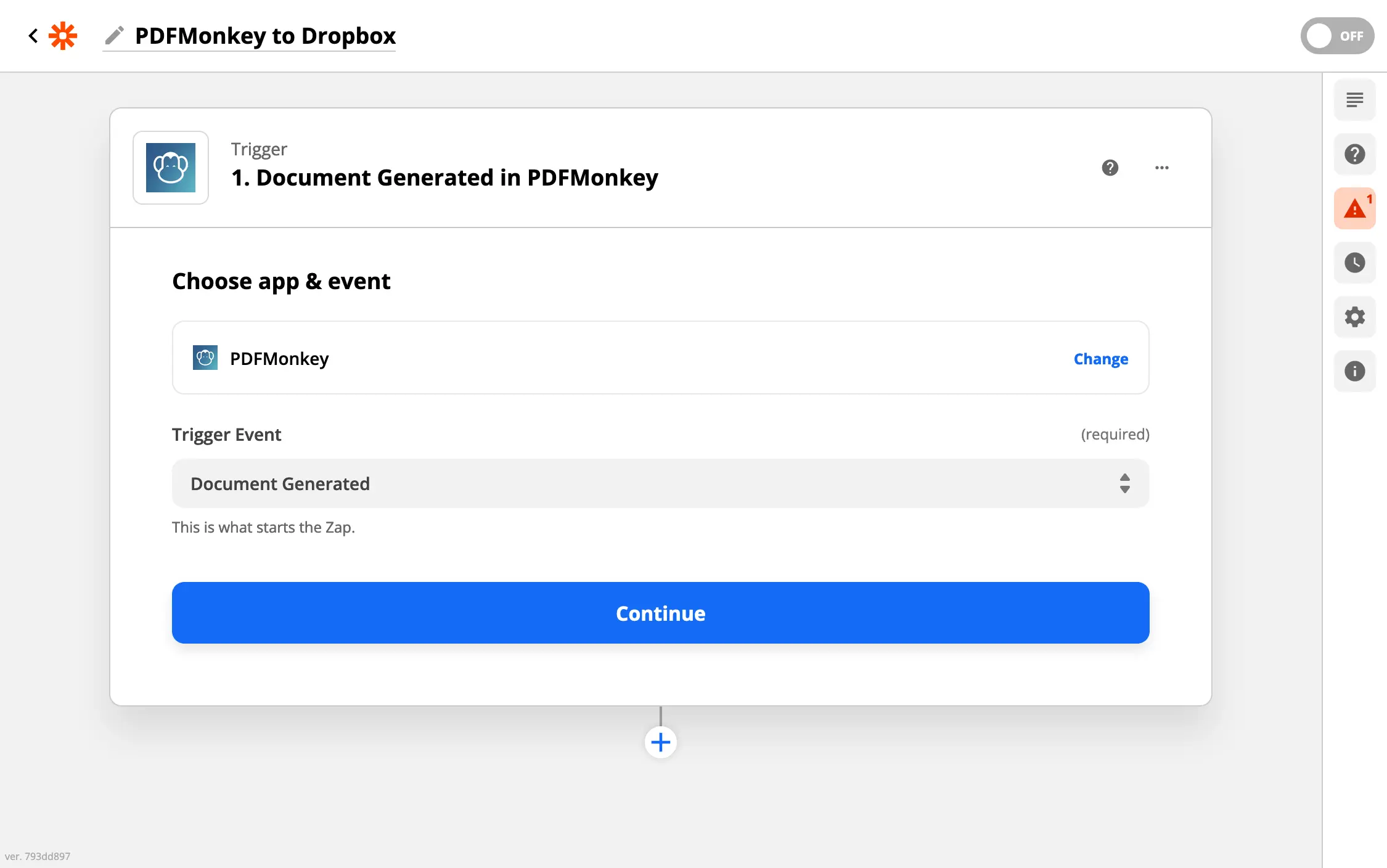
Task: Open the Zap history clock icon
Action: coord(1354,262)
